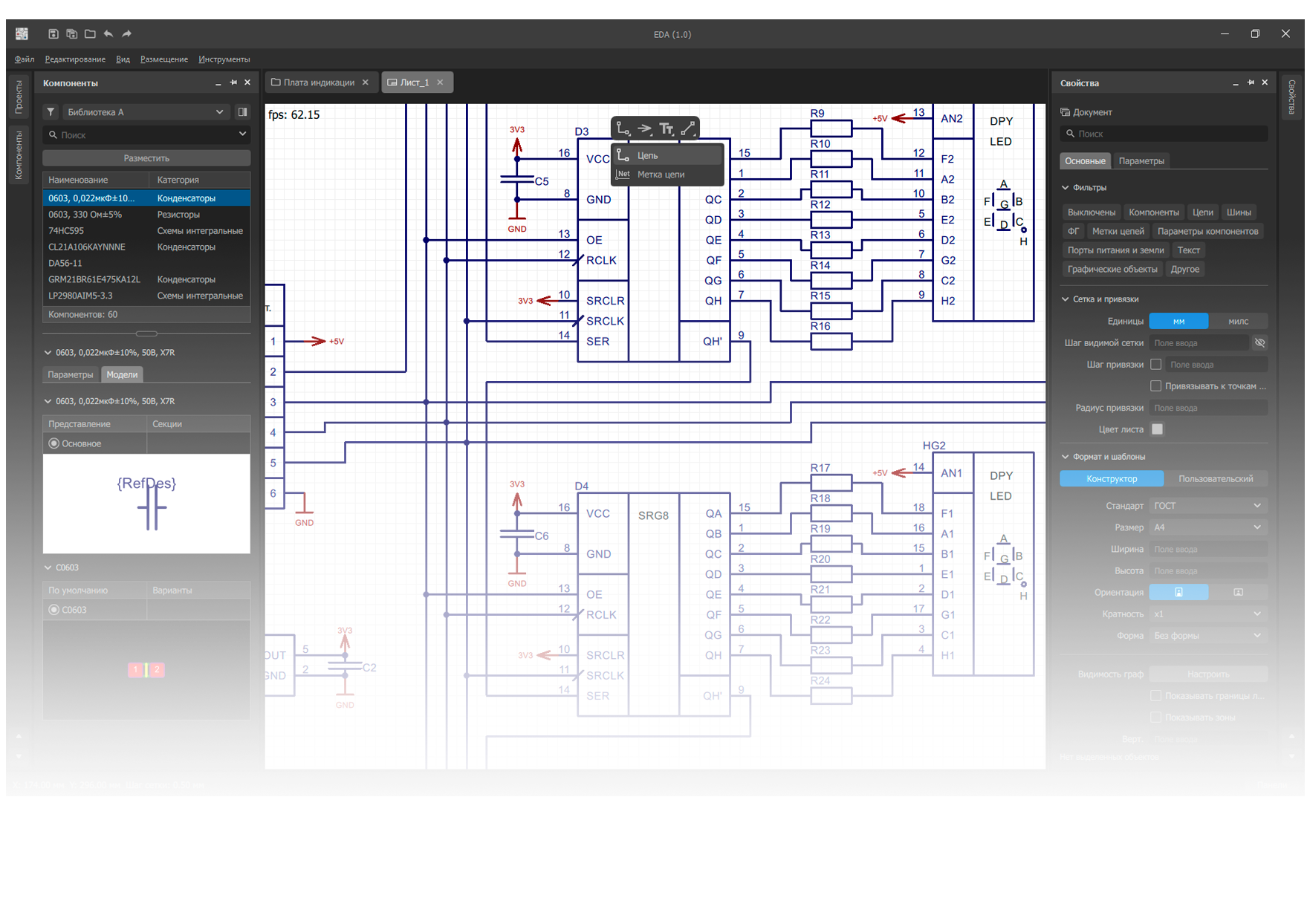1310x924 pixels.
Task: Check the Привязывать к точкам checkbox
Action: pos(1155,386)
